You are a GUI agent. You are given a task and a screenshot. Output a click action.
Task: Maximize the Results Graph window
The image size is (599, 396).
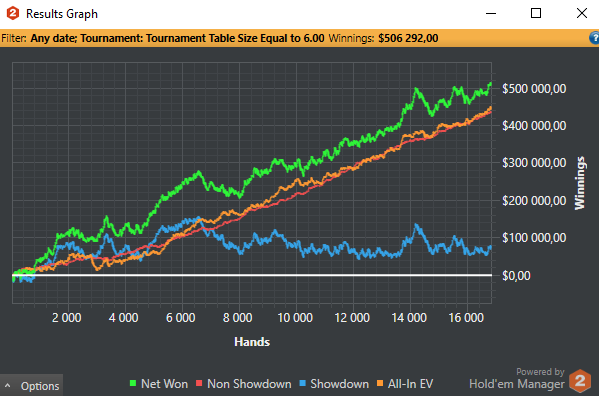536,13
